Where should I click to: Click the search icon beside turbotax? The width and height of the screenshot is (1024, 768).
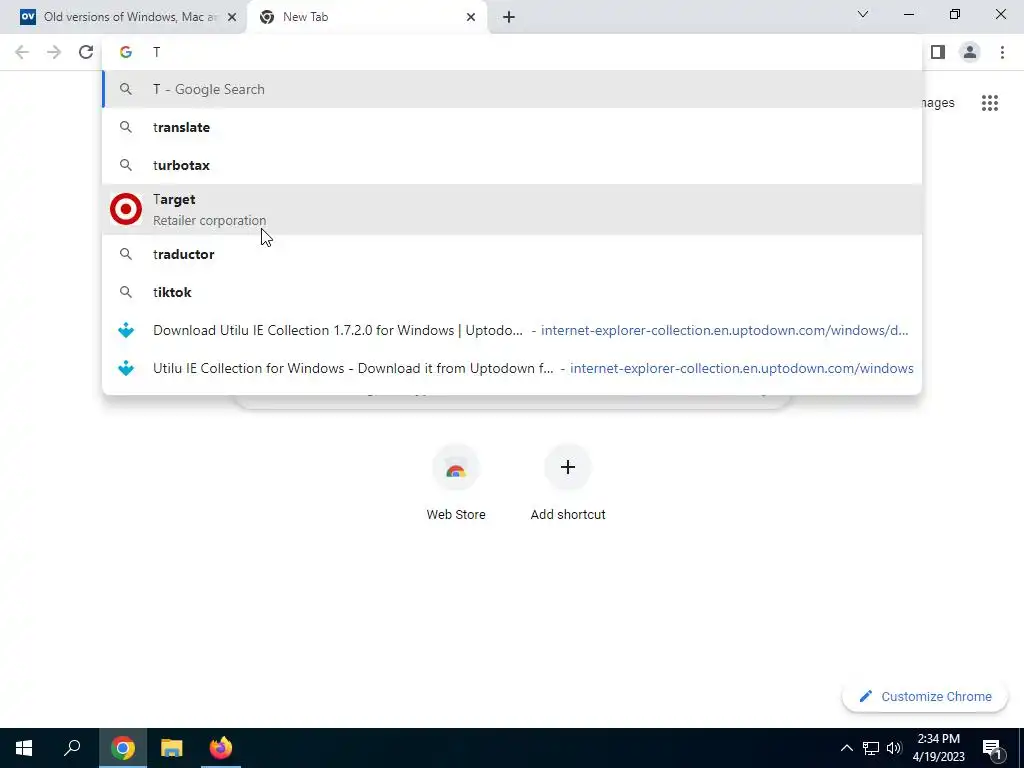pyautogui.click(x=126, y=165)
